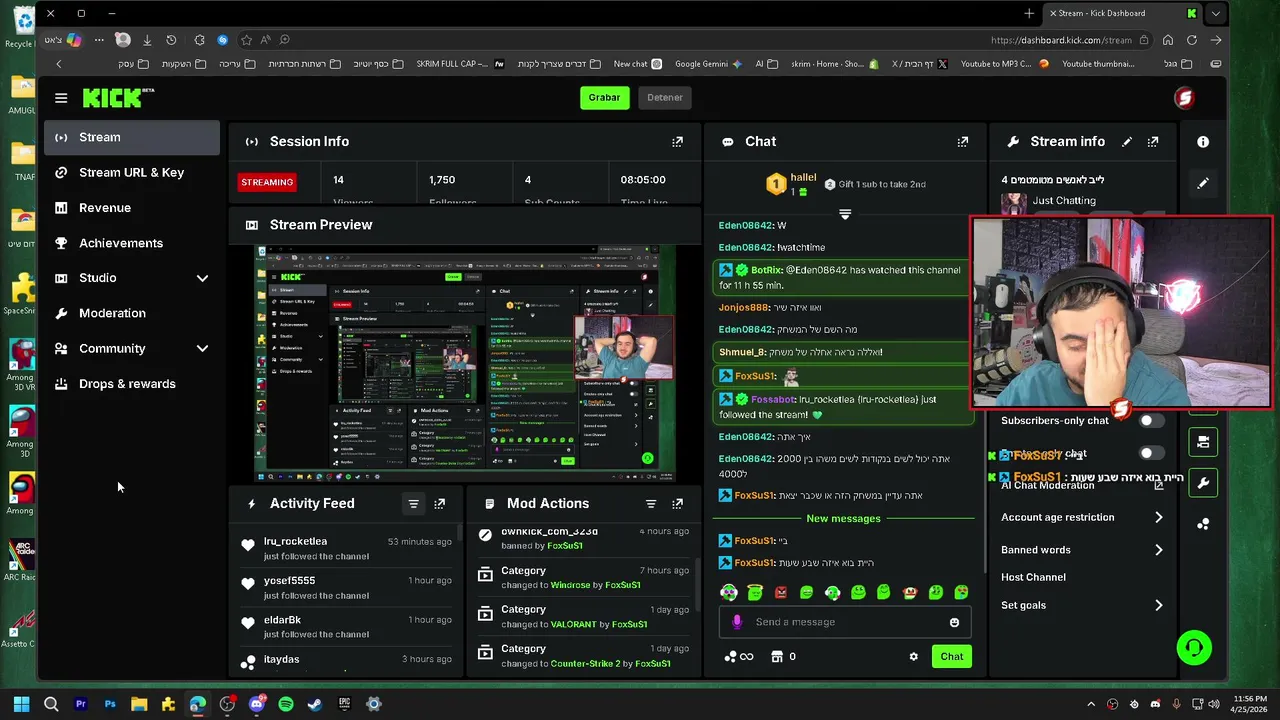
Task: Click the pencil icon in right sidebar
Action: [1203, 184]
